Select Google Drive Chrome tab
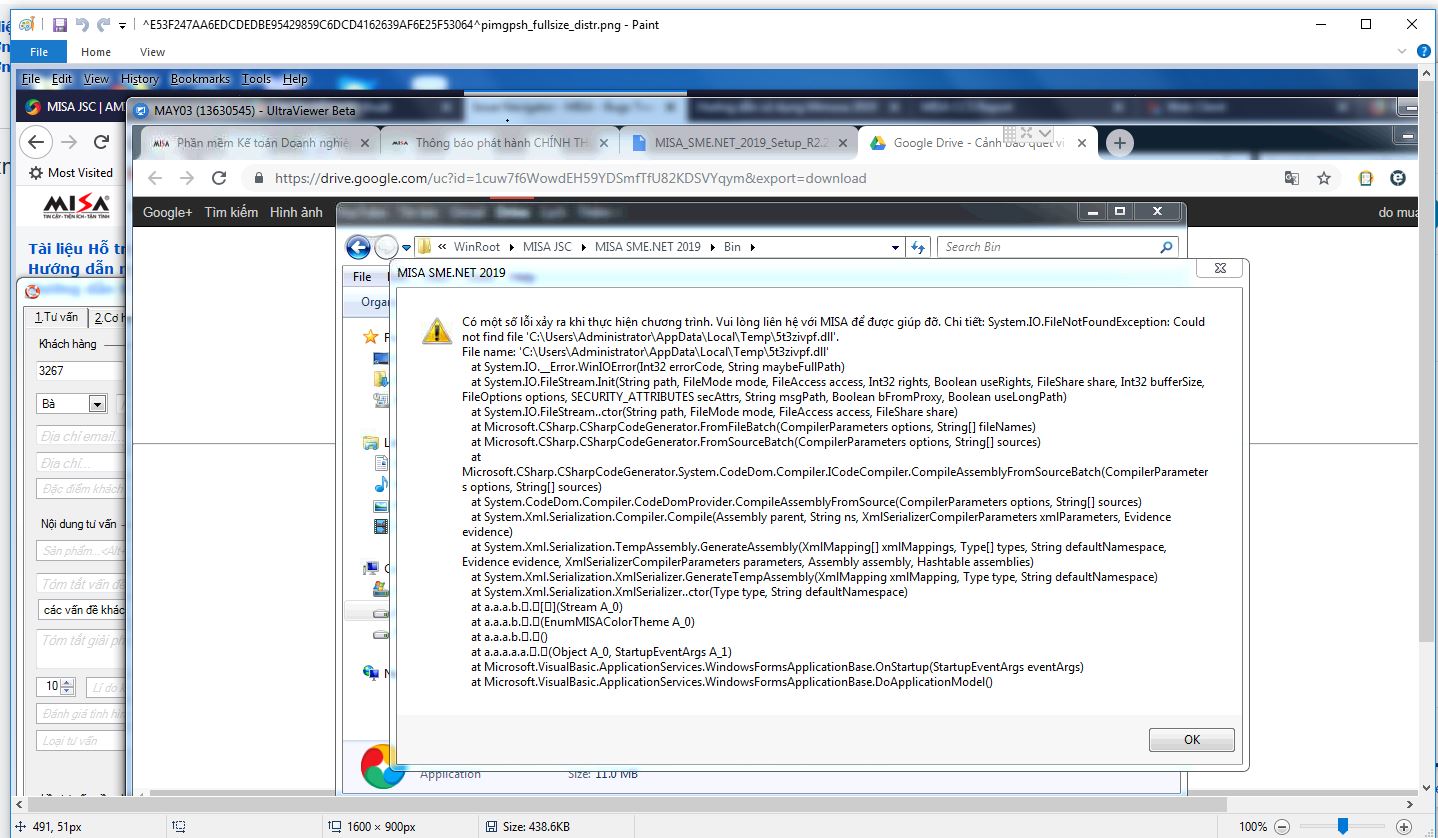 (977, 143)
